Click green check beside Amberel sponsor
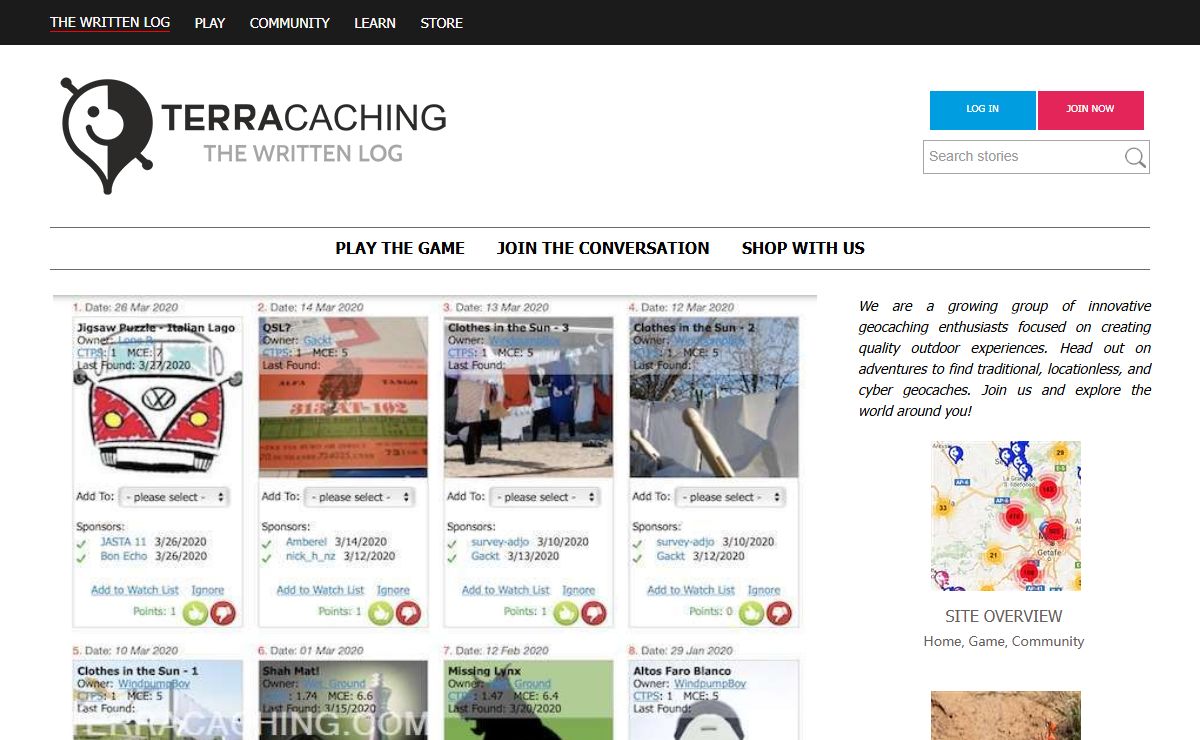 (267, 543)
